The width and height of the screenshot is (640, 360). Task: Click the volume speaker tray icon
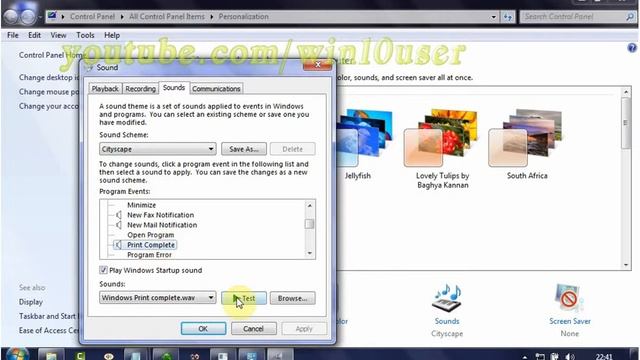coord(570,356)
